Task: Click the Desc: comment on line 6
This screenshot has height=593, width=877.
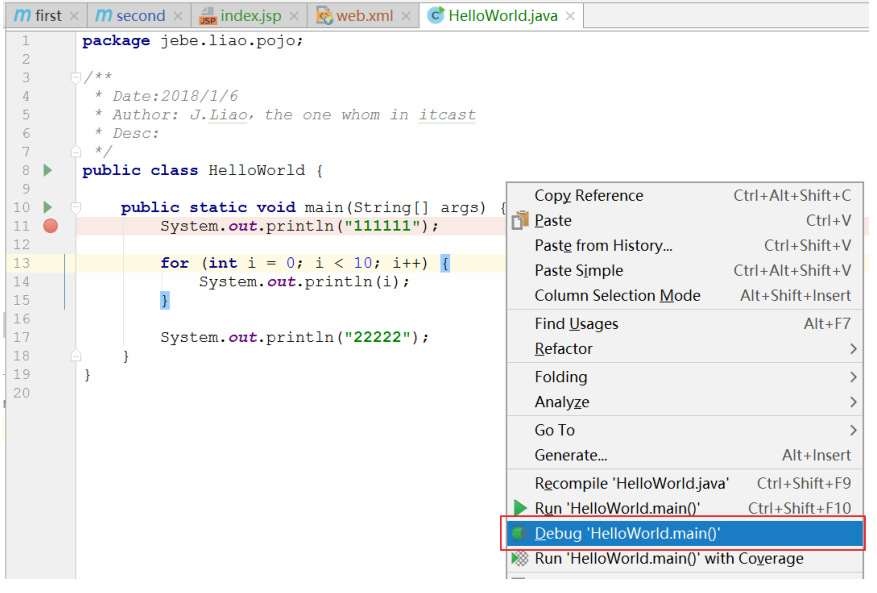Action: click(136, 133)
